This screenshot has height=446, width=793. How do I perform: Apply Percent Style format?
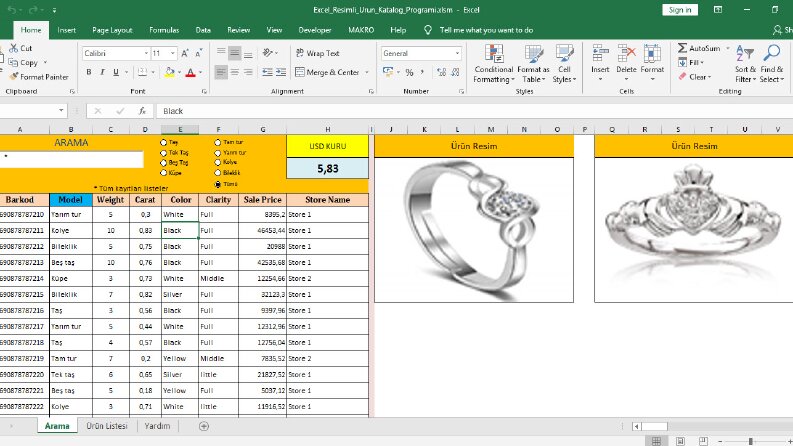pyautogui.click(x=409, y=72)
